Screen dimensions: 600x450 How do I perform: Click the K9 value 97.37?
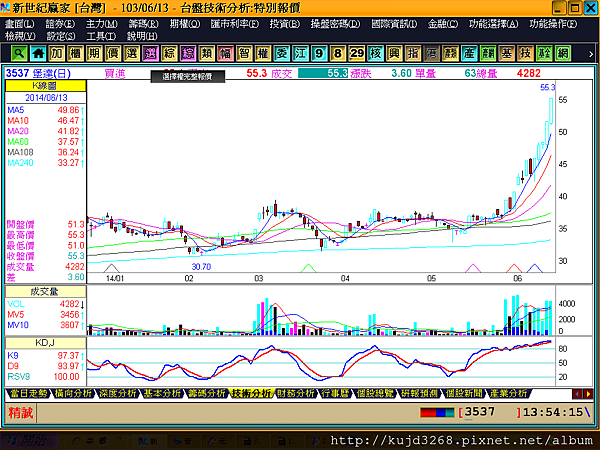click(68, 355)
